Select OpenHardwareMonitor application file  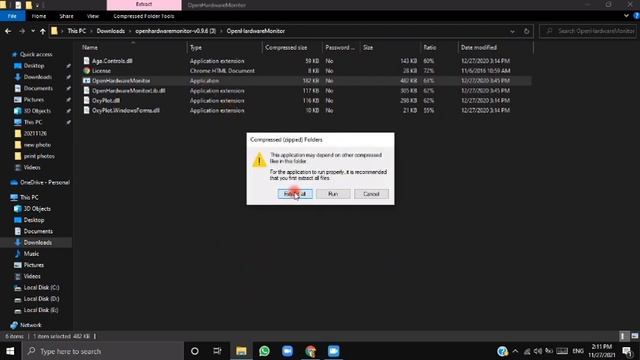point(121,81)
